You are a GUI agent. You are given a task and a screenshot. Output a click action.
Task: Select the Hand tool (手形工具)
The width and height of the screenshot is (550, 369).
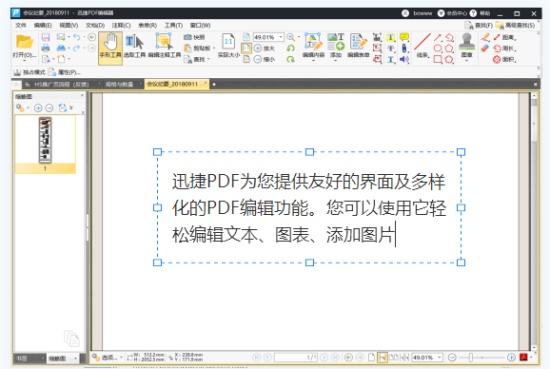click(x=110, y=48)
